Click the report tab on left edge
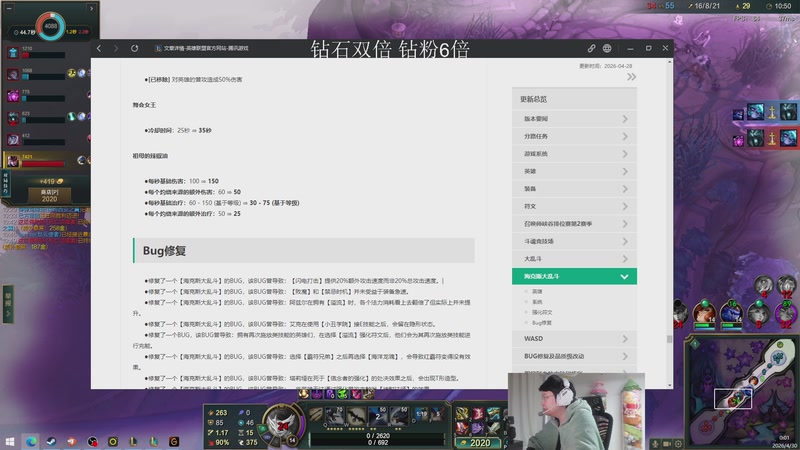Viewport: 800px width, 450px height. pos(8,304)
